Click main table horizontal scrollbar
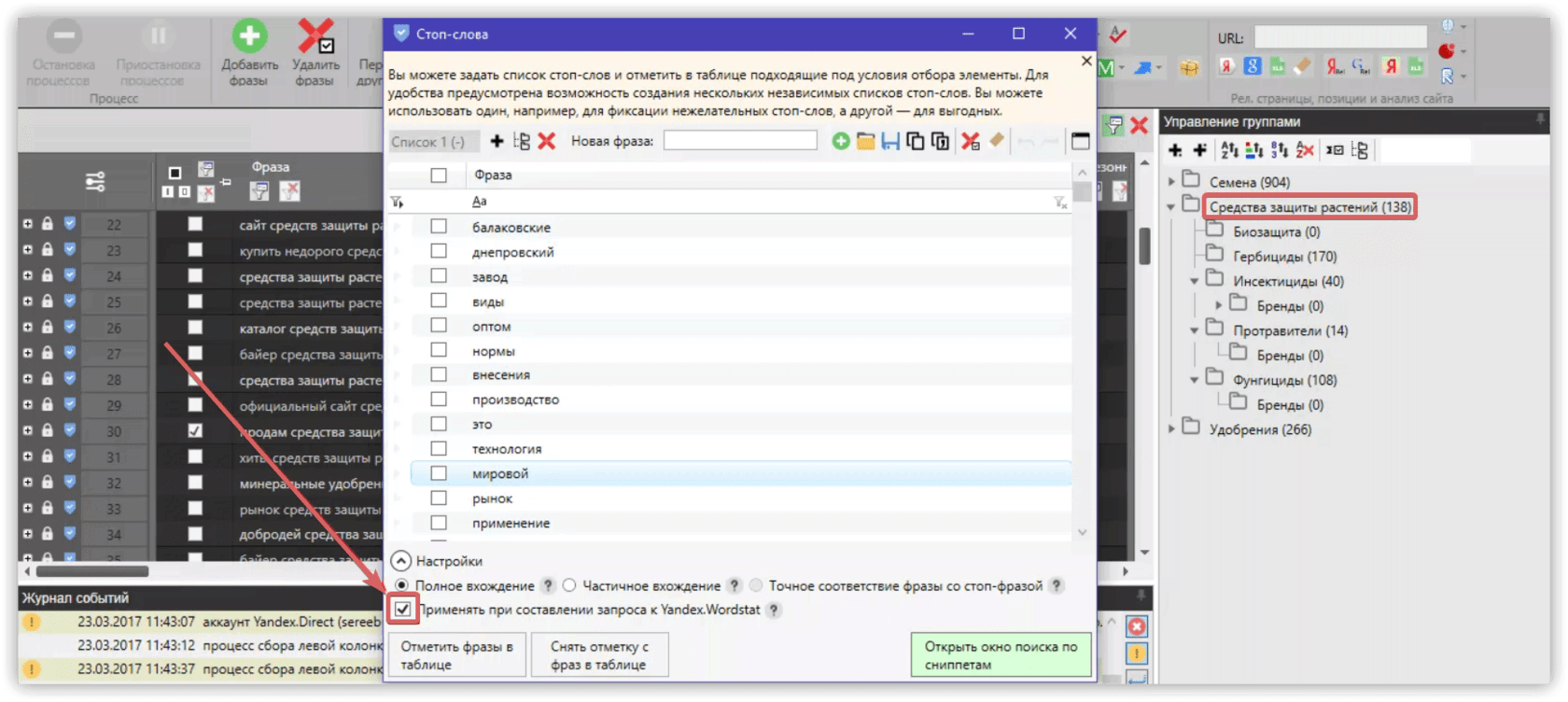This screenshot has height=702, width=1568. pos(92,570)
